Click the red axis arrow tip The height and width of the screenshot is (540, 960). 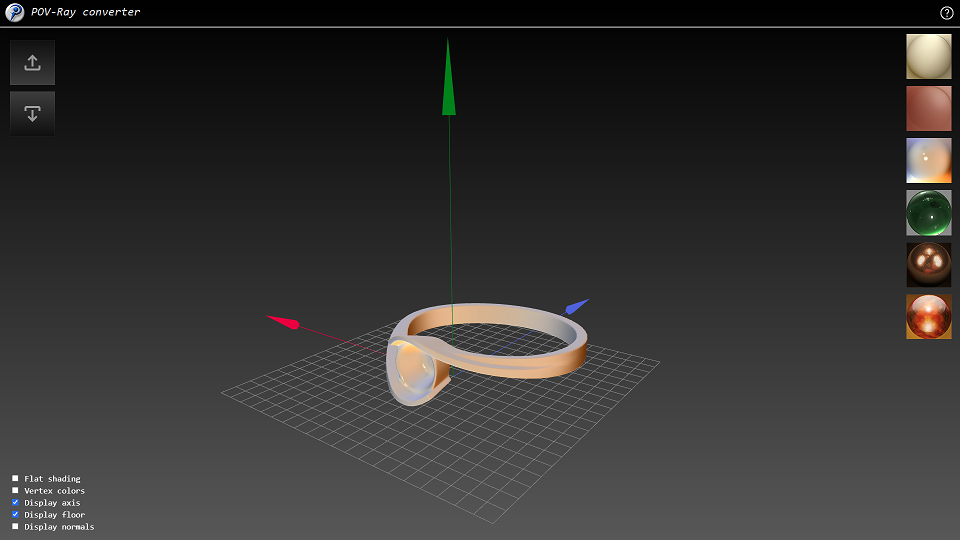pos(283,321)
